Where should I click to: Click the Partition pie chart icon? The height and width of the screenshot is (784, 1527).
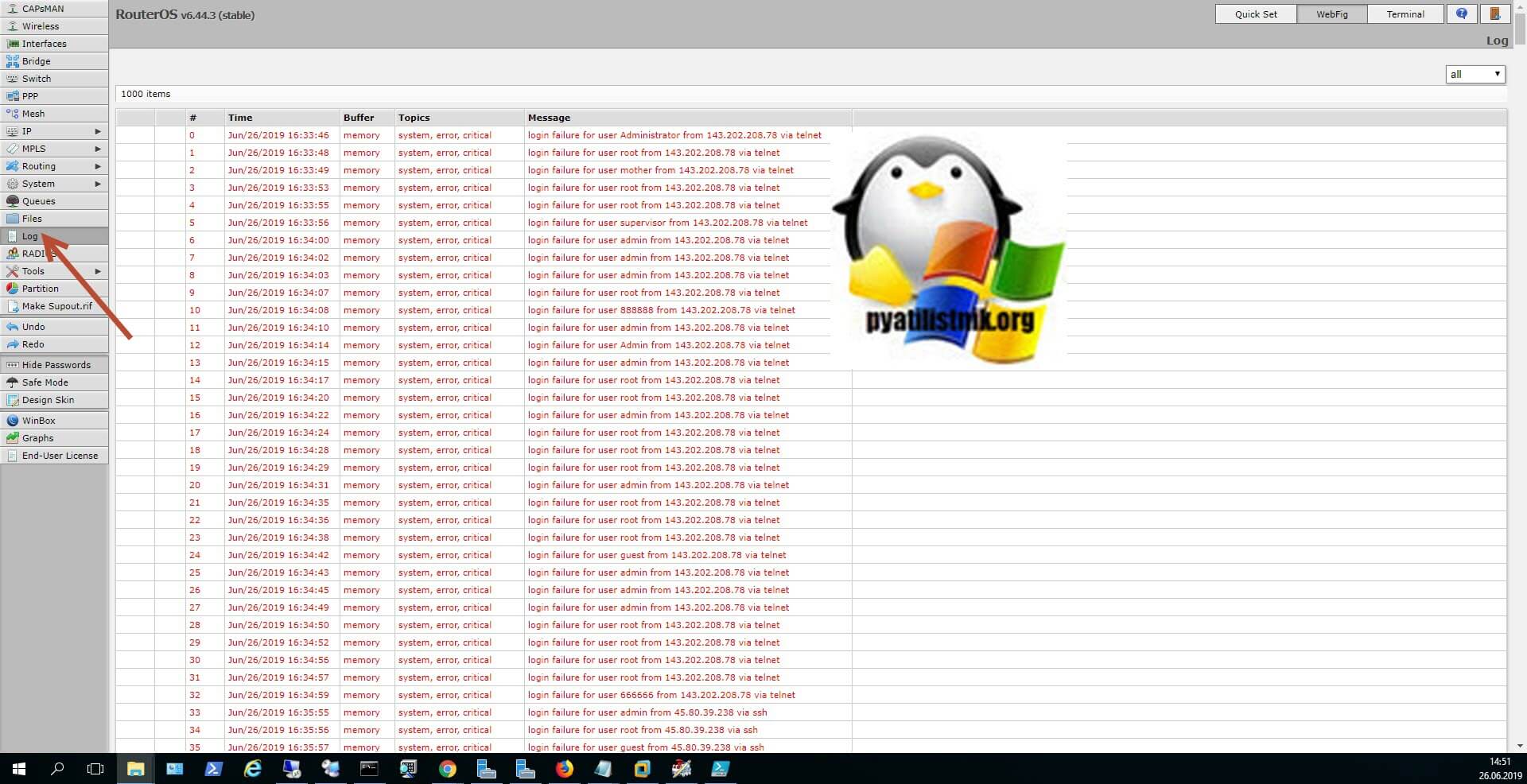click(x=12, y=289)
